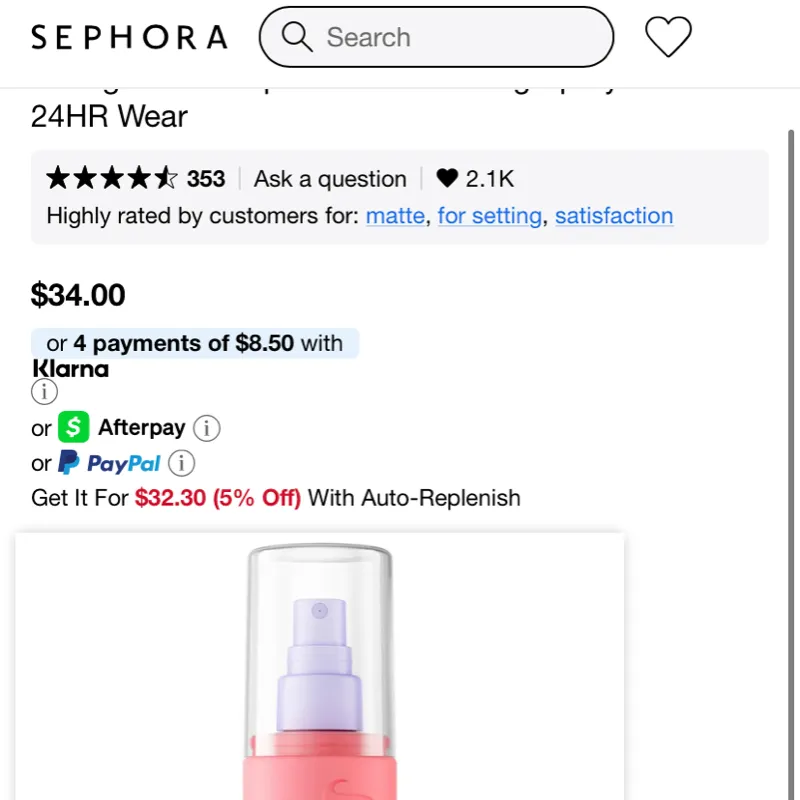Click the Sephora logo
The image size is (800, 800).
[129, 38]
